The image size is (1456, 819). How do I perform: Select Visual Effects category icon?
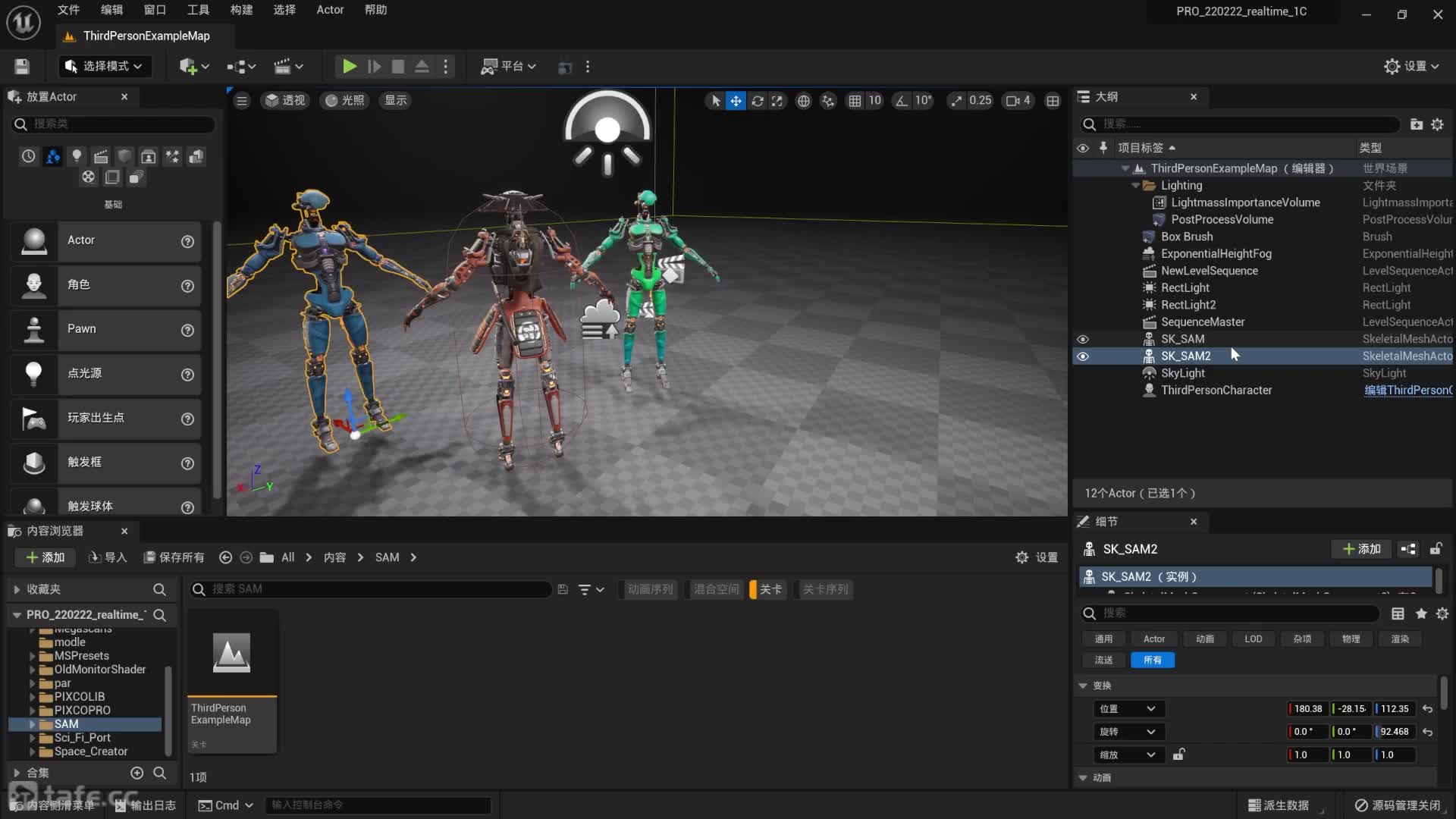click(x=172, y=156)
